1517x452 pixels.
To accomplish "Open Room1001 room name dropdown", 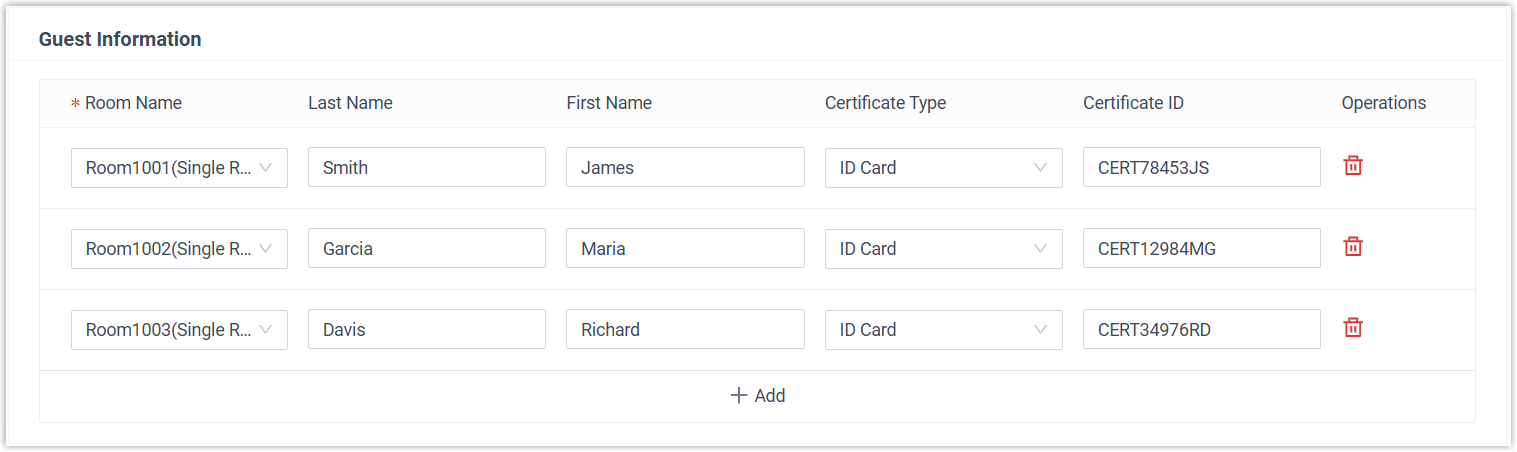I will pos(179,168).
